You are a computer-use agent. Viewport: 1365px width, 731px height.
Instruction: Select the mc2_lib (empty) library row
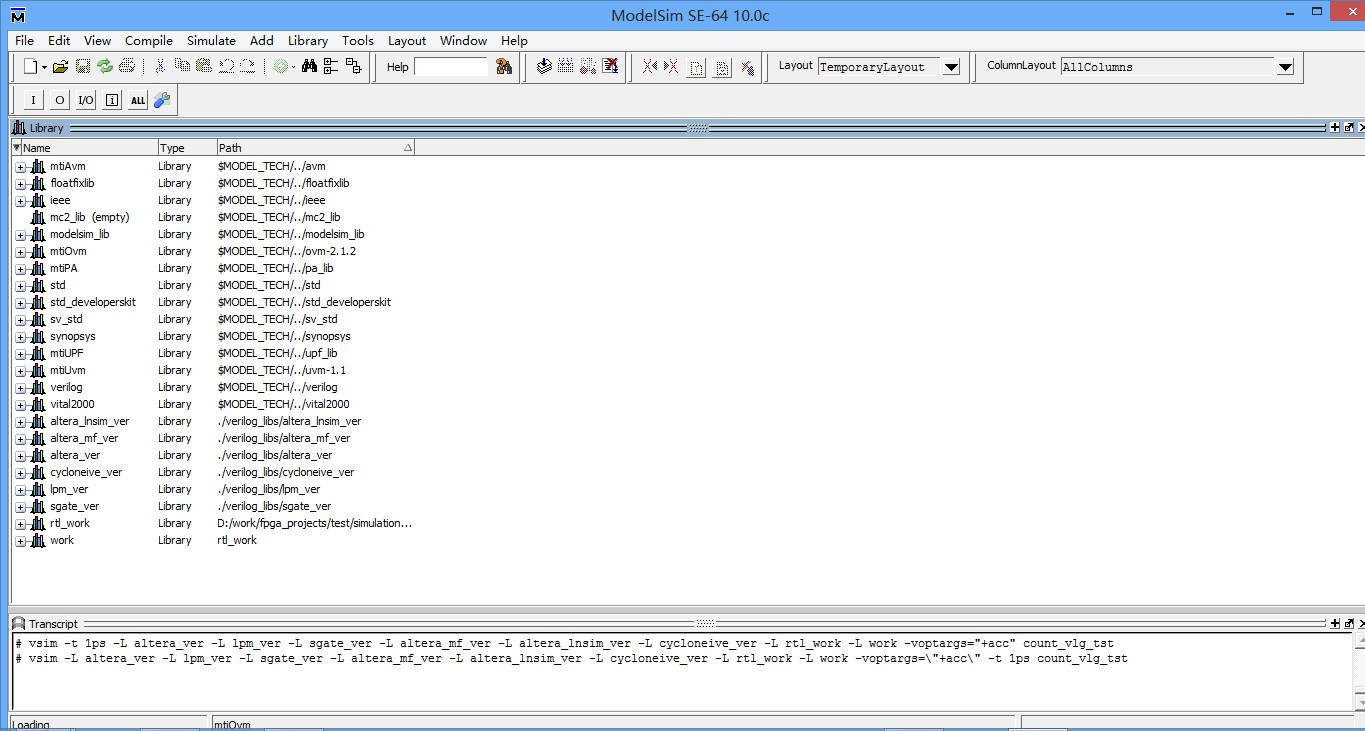tap(213, 217)
